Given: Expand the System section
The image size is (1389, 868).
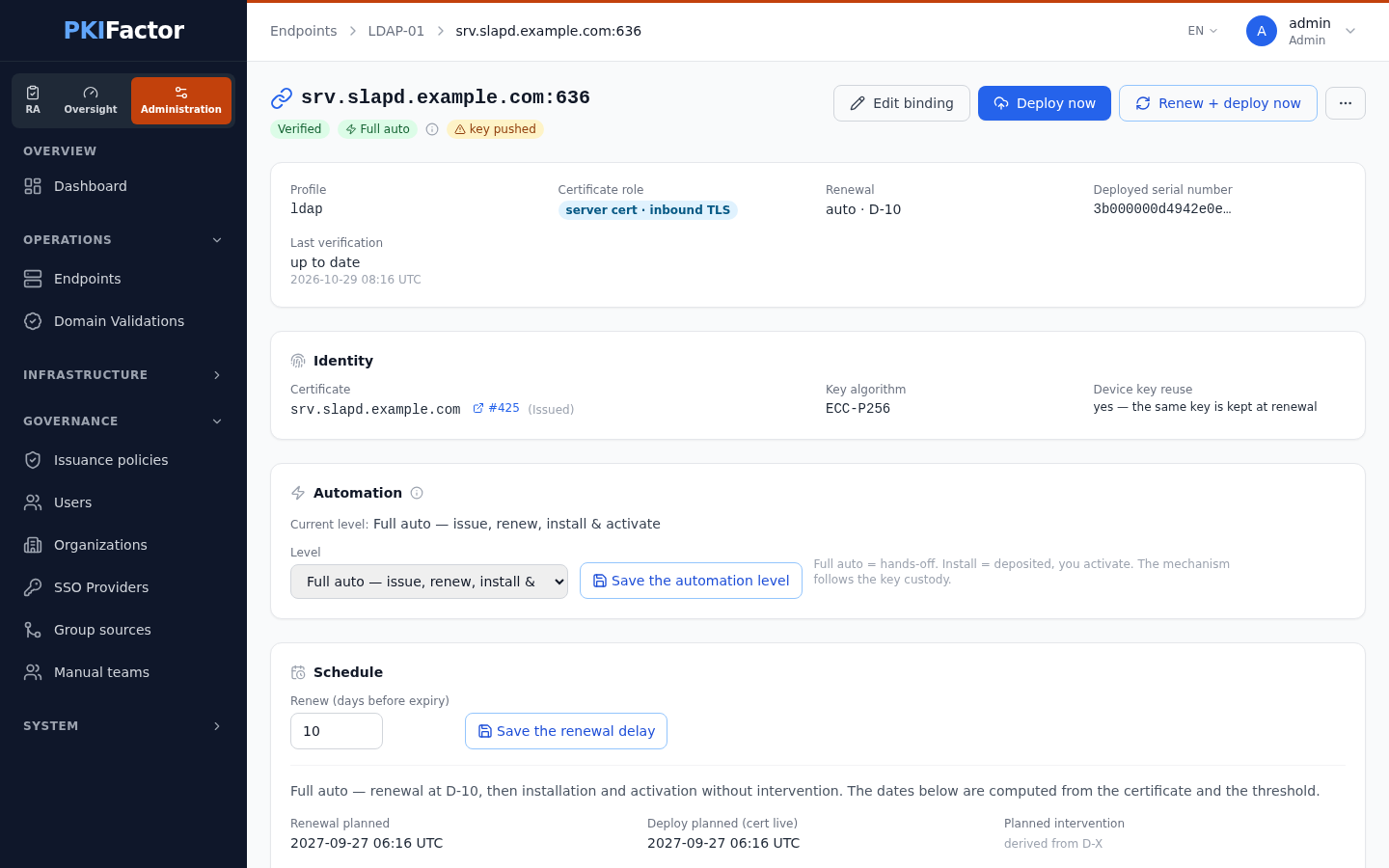Looking at the screenshot, I should [123, 726].
